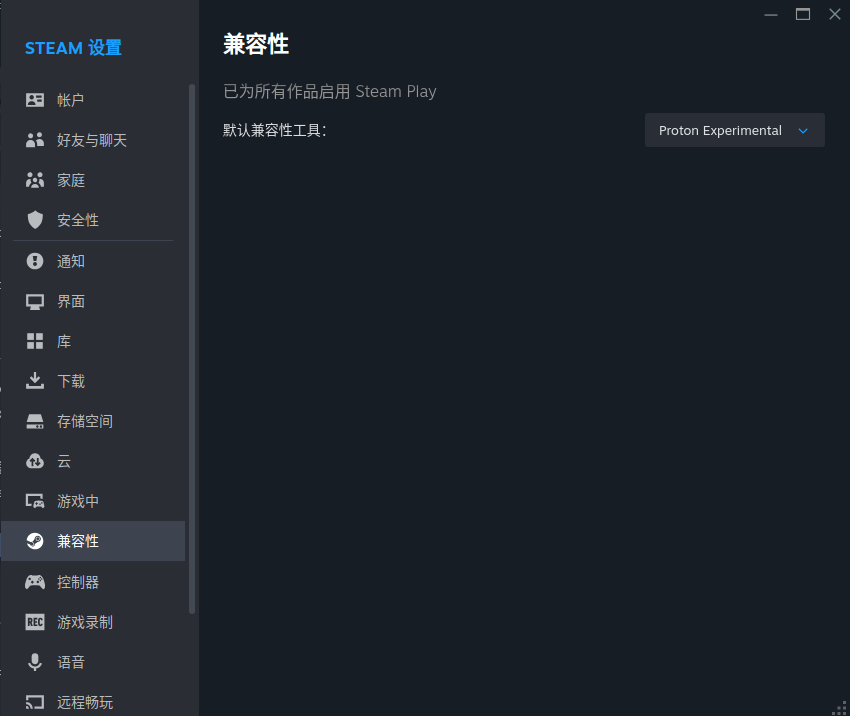Click the 游戏录制 REC icon
The width and height of the screenshot is (850, 716).
tap(35, 622)
